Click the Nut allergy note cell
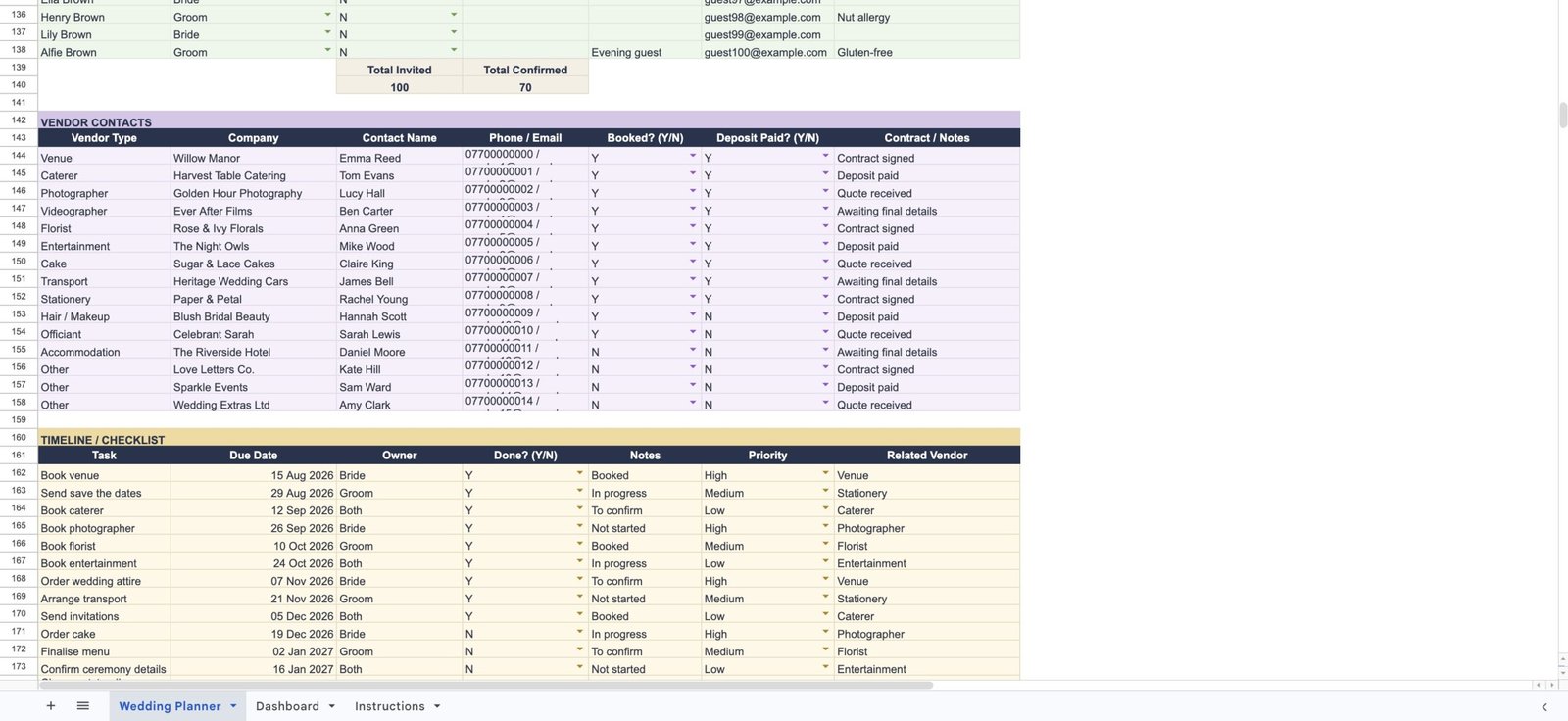The image size is (1568, 721). pos(927,17)
